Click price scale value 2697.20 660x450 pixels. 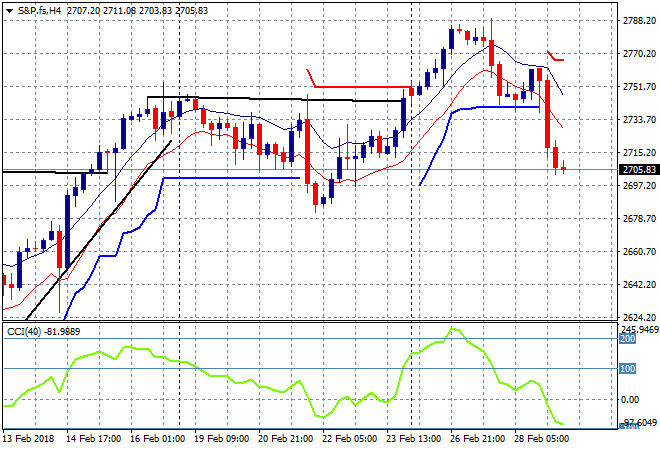coord(639,186)
